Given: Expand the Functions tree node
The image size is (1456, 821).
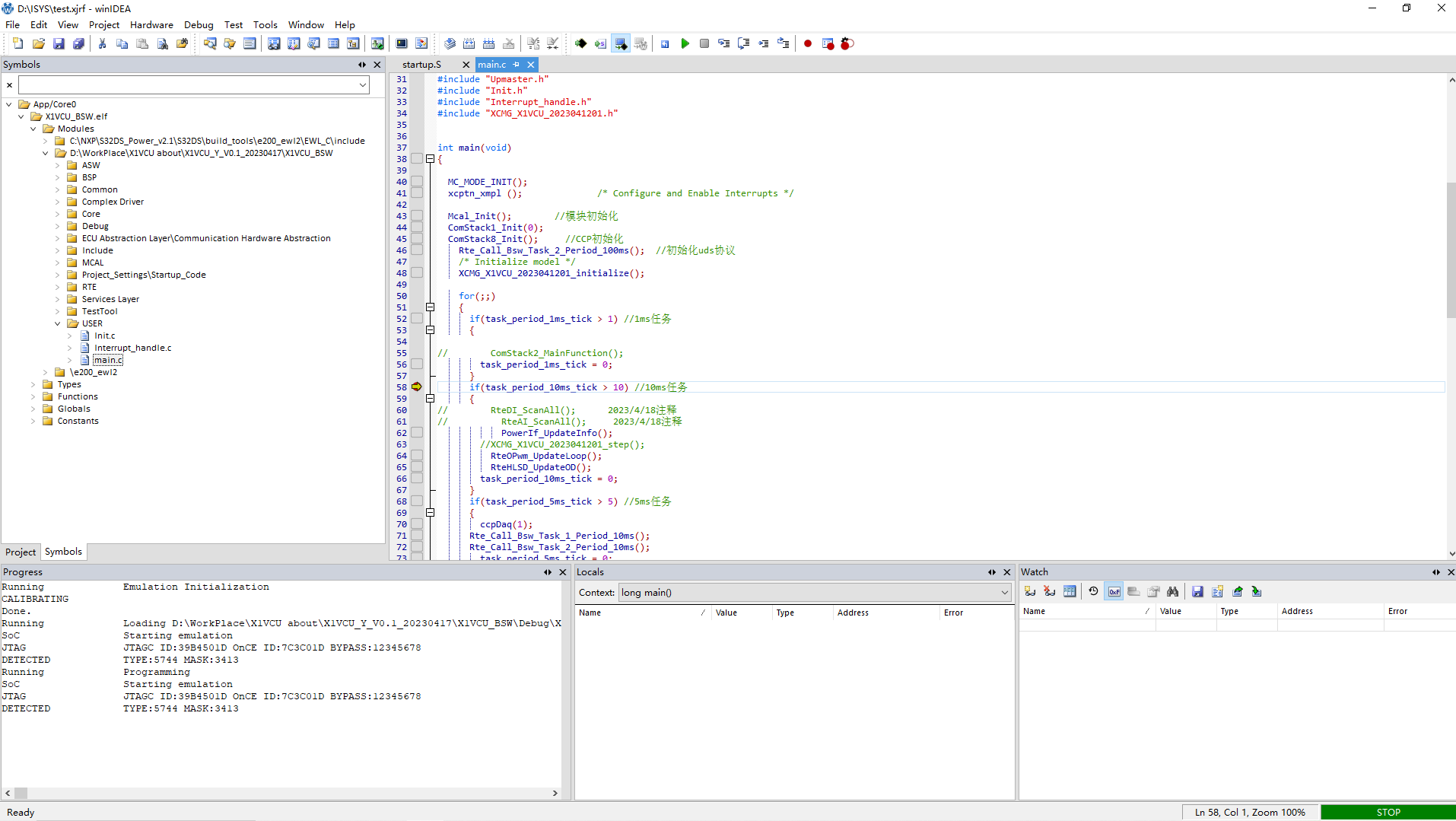Looking at the screenshot, I should pos(33,396).
